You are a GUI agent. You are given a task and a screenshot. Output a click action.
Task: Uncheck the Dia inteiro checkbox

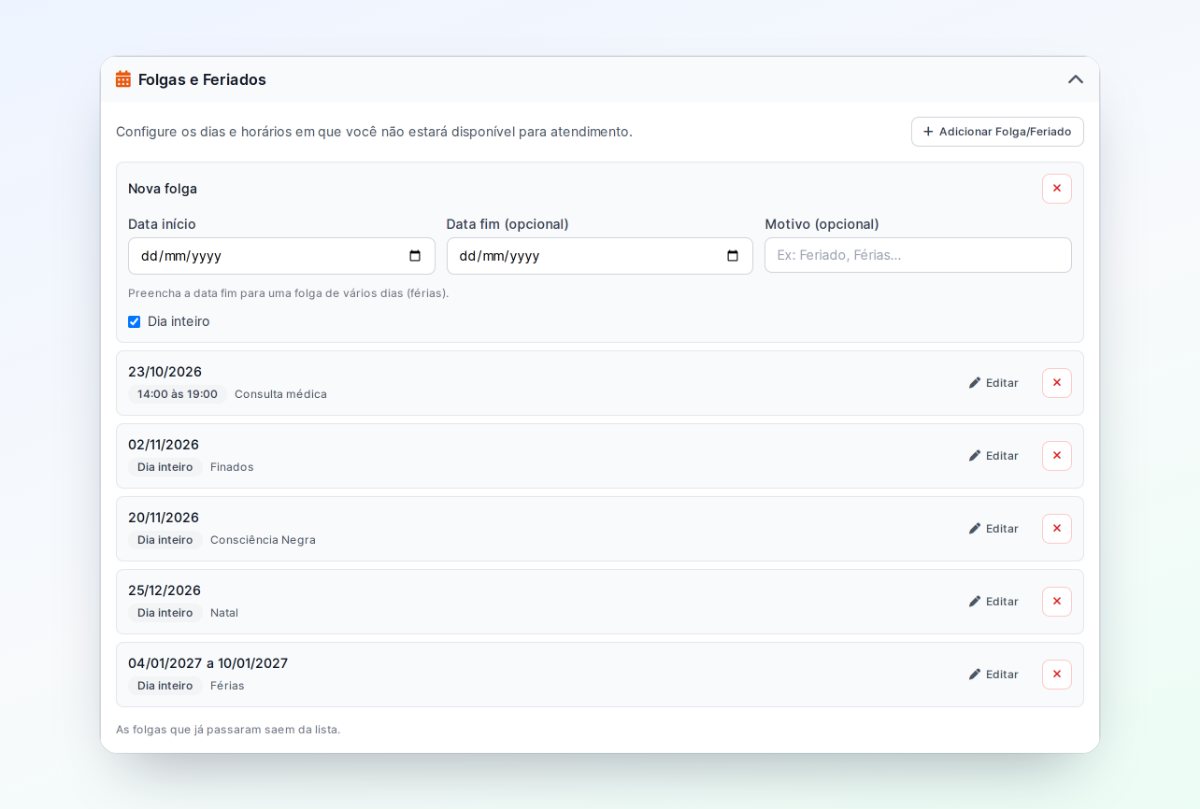coord(134,322)
